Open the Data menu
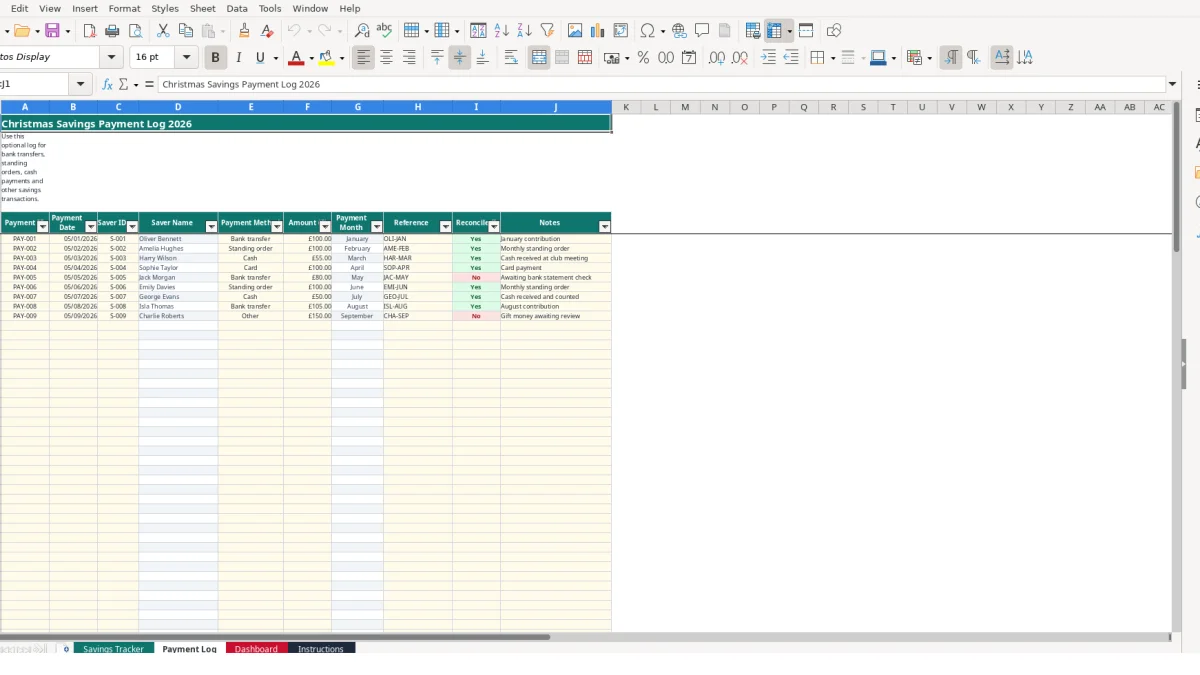This screenshot has width=1200, height=675. point(237,8)
